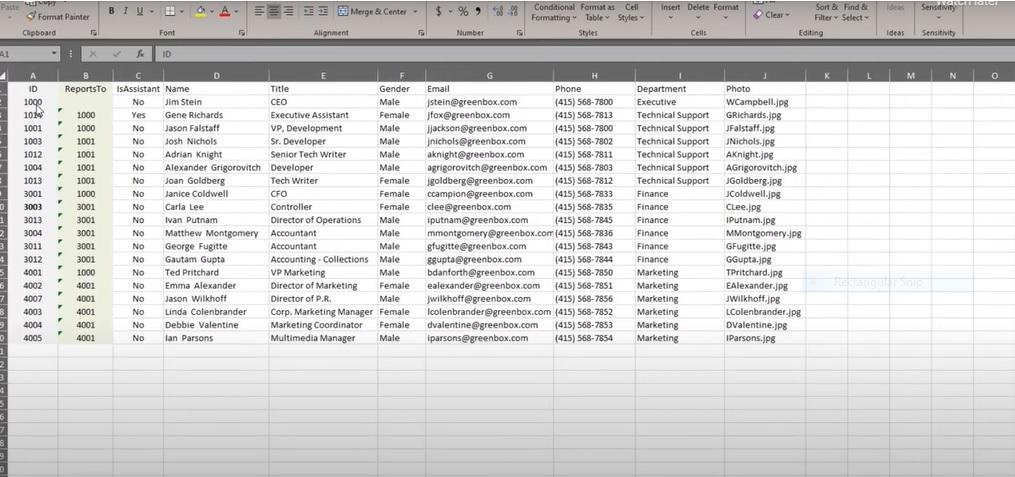Expand the Name Box dropdown
This screenshot has width=1015, height=477.
53,54
